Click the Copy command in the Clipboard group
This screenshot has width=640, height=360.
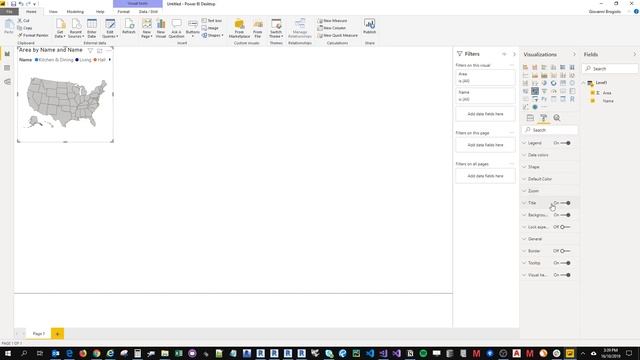[25, 28]
